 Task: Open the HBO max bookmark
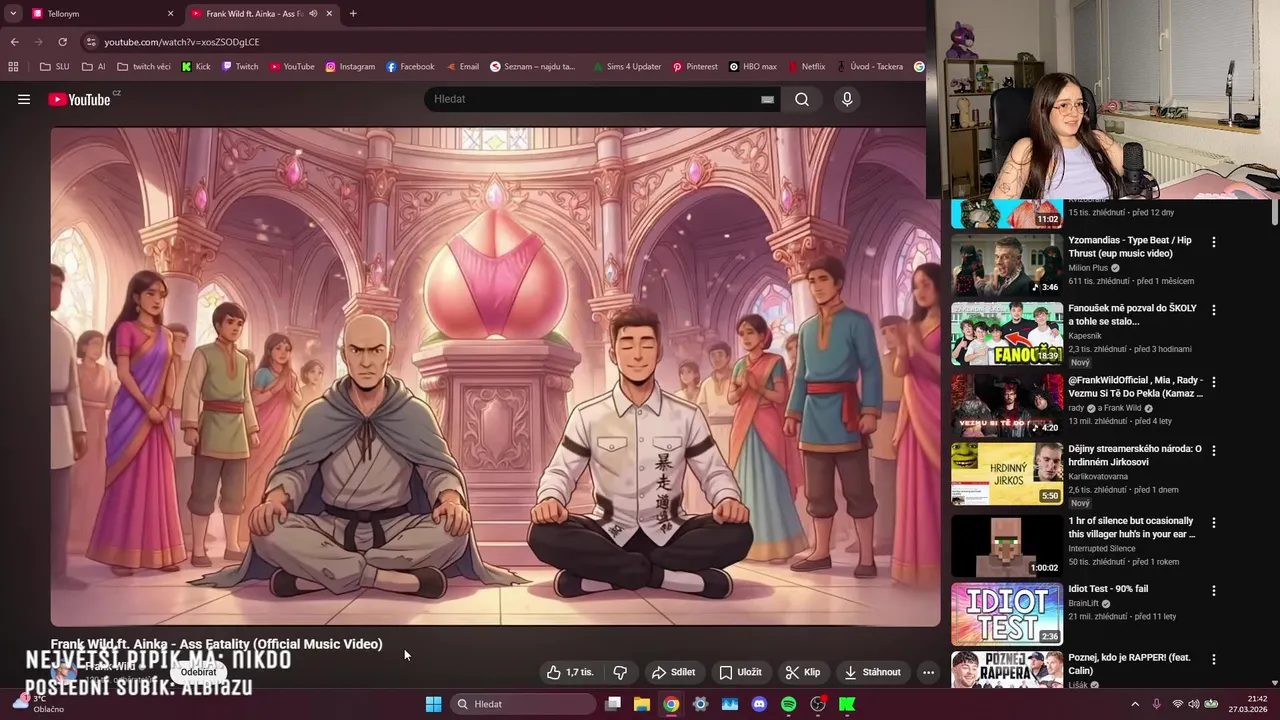pyautogui.click(x=753, y=67)
